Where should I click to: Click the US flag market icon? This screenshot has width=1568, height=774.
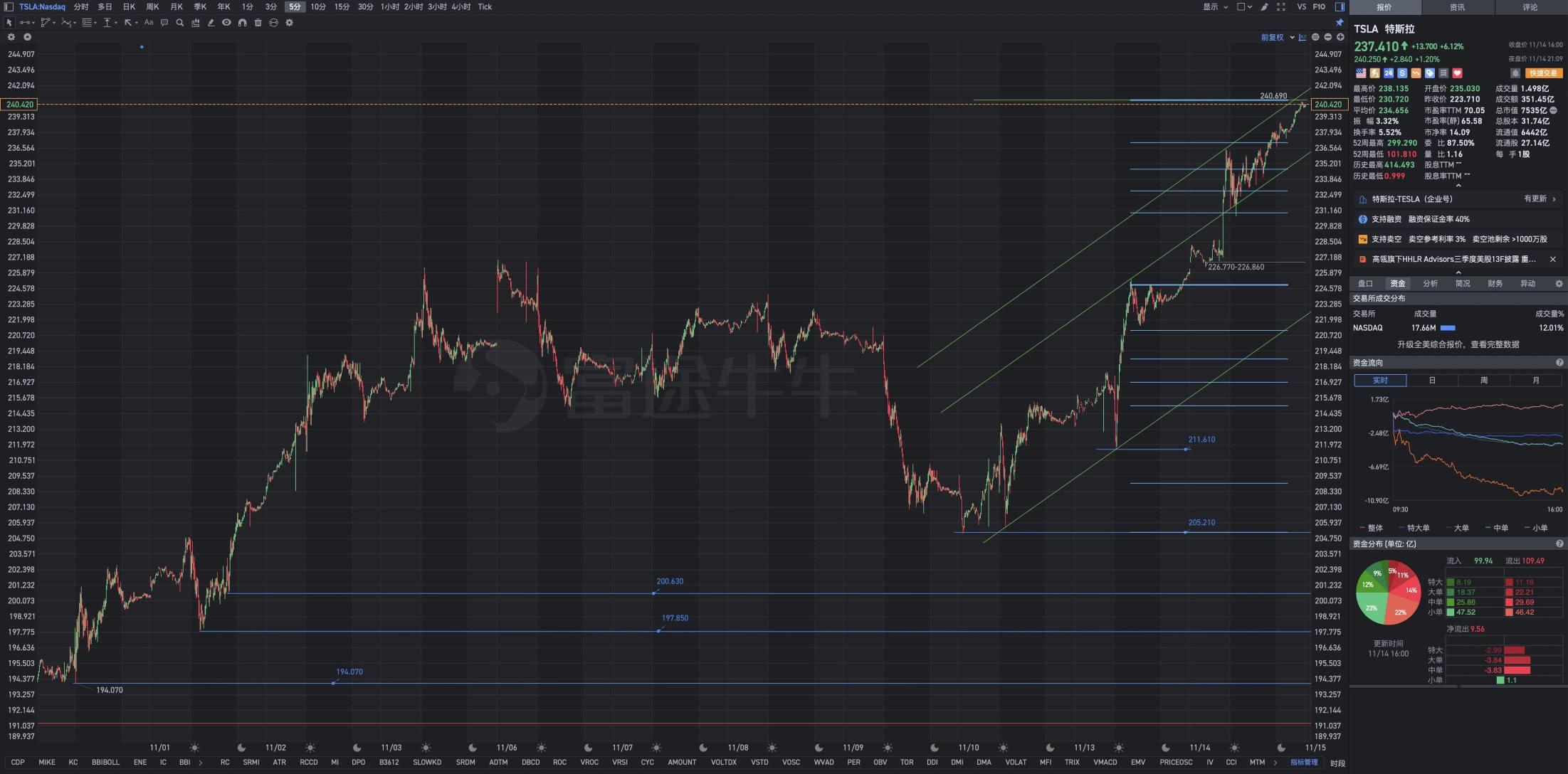(1361, 73)
